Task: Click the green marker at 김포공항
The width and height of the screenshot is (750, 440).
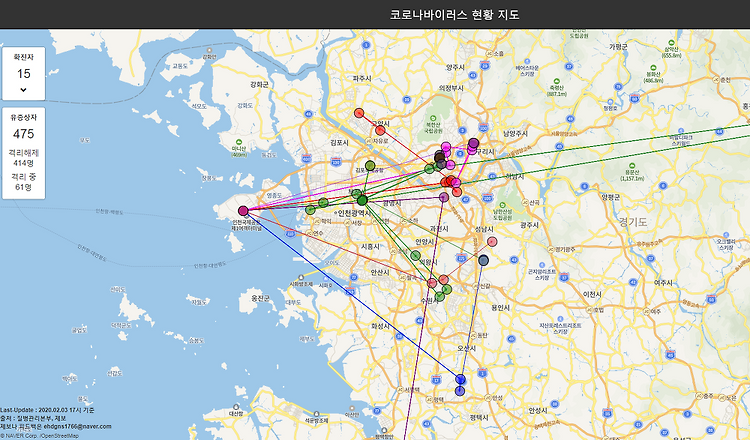Action: [370, 165]
